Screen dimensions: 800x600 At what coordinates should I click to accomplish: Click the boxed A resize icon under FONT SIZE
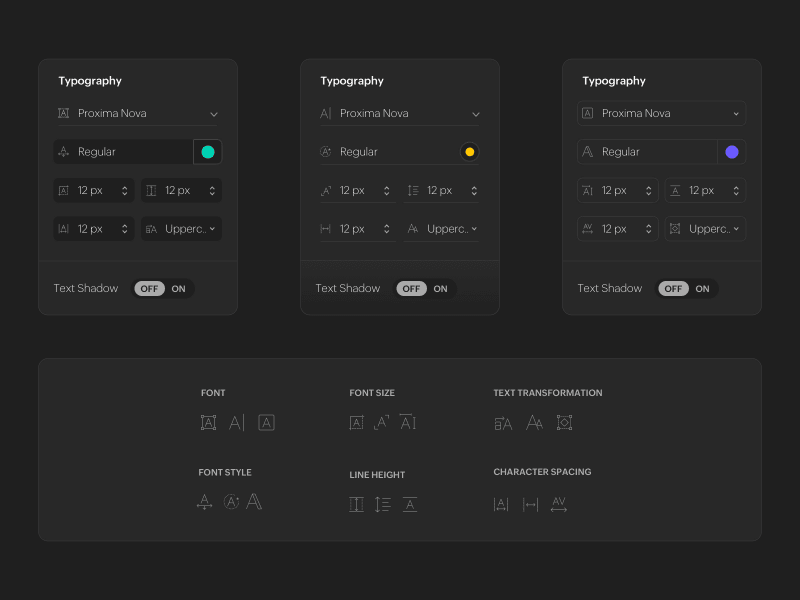pyautogui.click(x=357, y=422)
